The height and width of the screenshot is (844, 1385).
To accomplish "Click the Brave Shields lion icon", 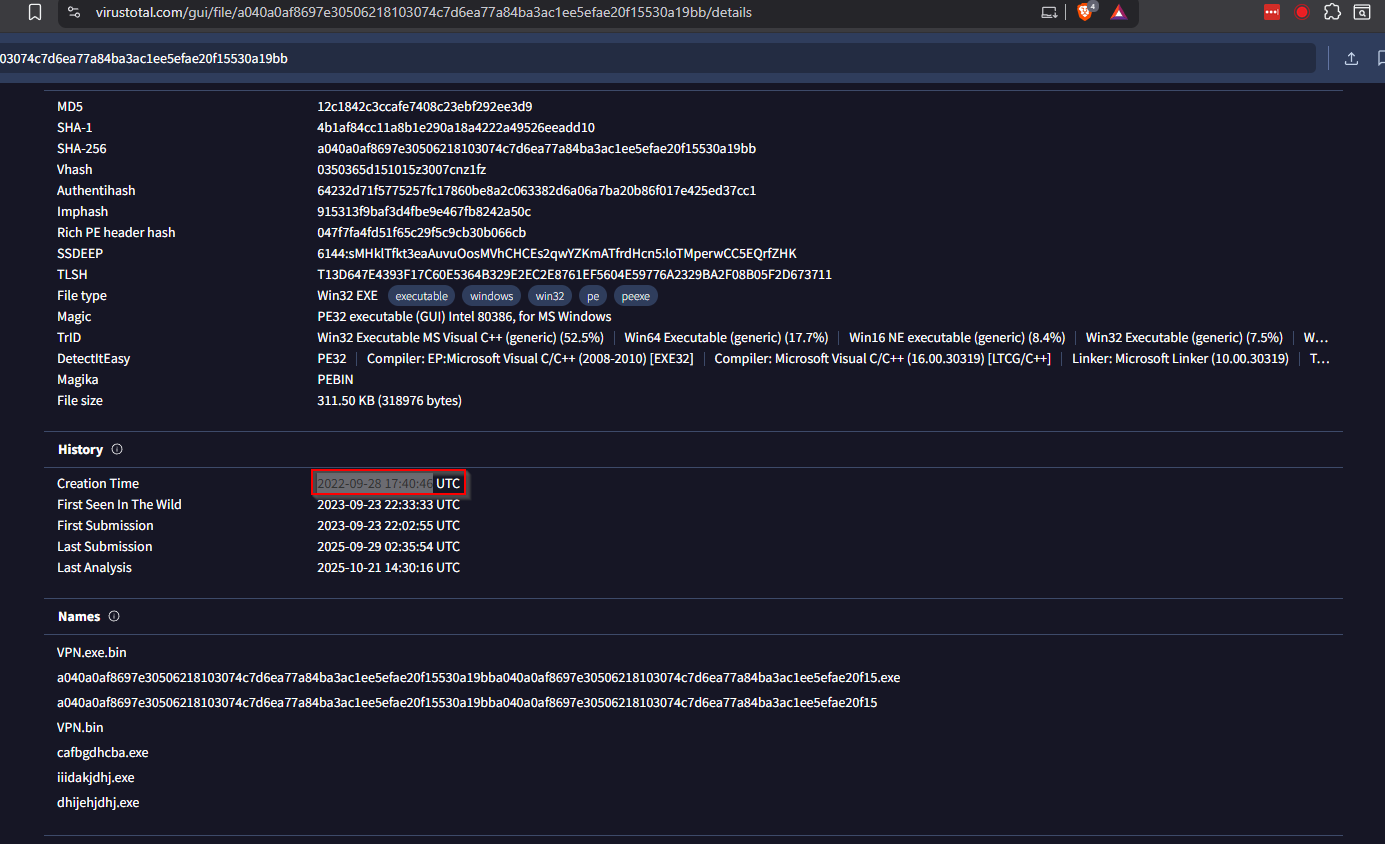I will tap(1085, 12).
